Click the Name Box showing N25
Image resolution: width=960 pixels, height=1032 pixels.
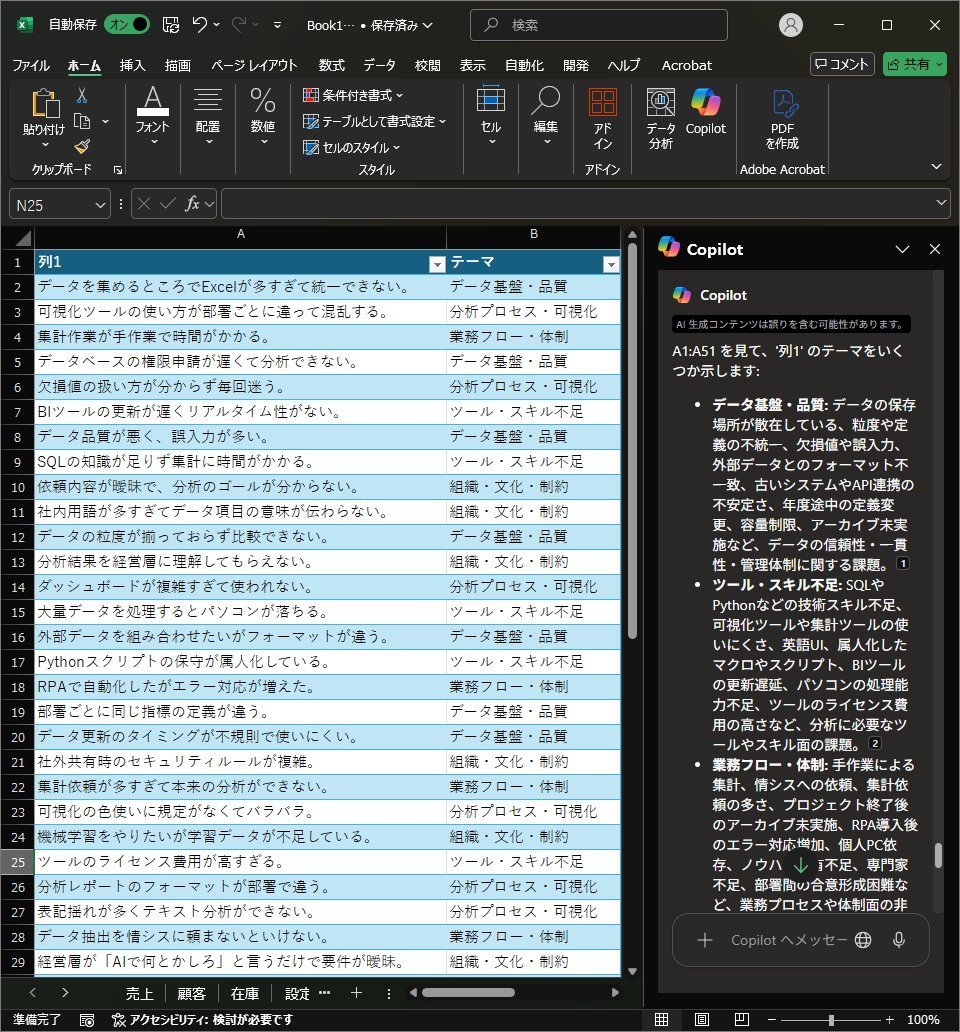(x=59, y=205)
